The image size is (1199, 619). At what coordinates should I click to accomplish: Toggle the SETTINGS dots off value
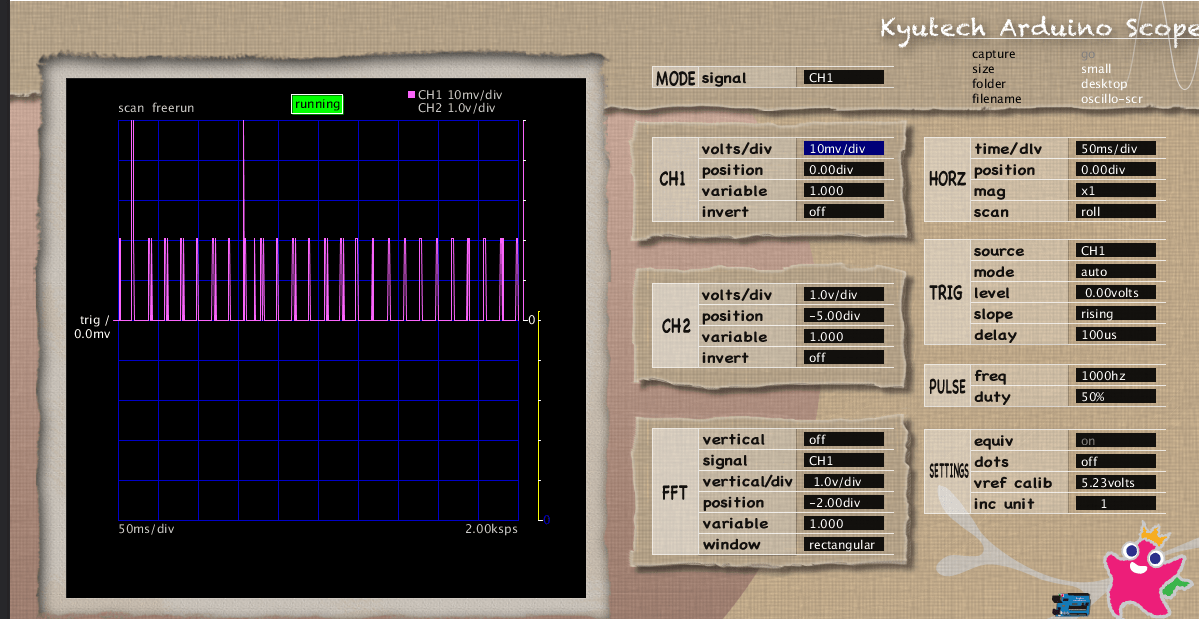(x=1116, y=462)
